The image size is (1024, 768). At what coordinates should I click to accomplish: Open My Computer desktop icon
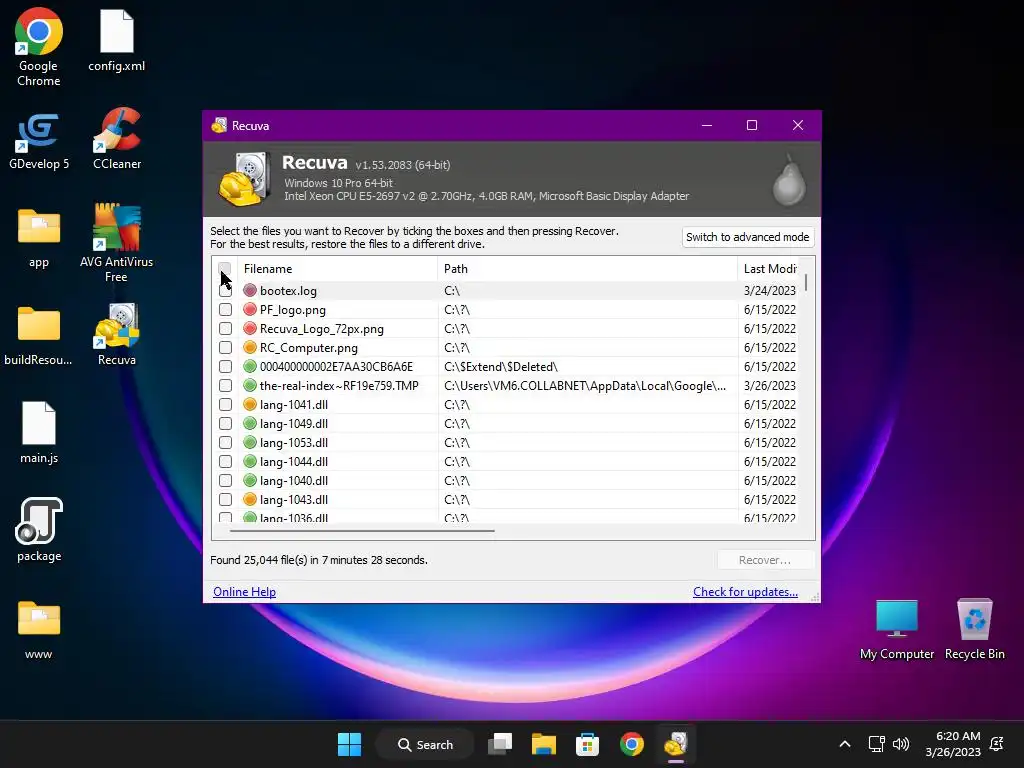pyautogui.click(x=897, y=630)
